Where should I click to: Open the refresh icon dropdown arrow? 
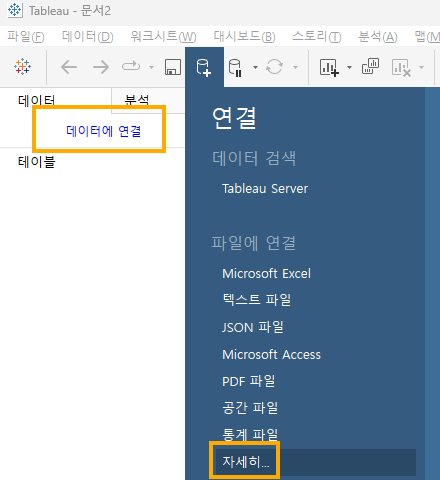(295, 67)
